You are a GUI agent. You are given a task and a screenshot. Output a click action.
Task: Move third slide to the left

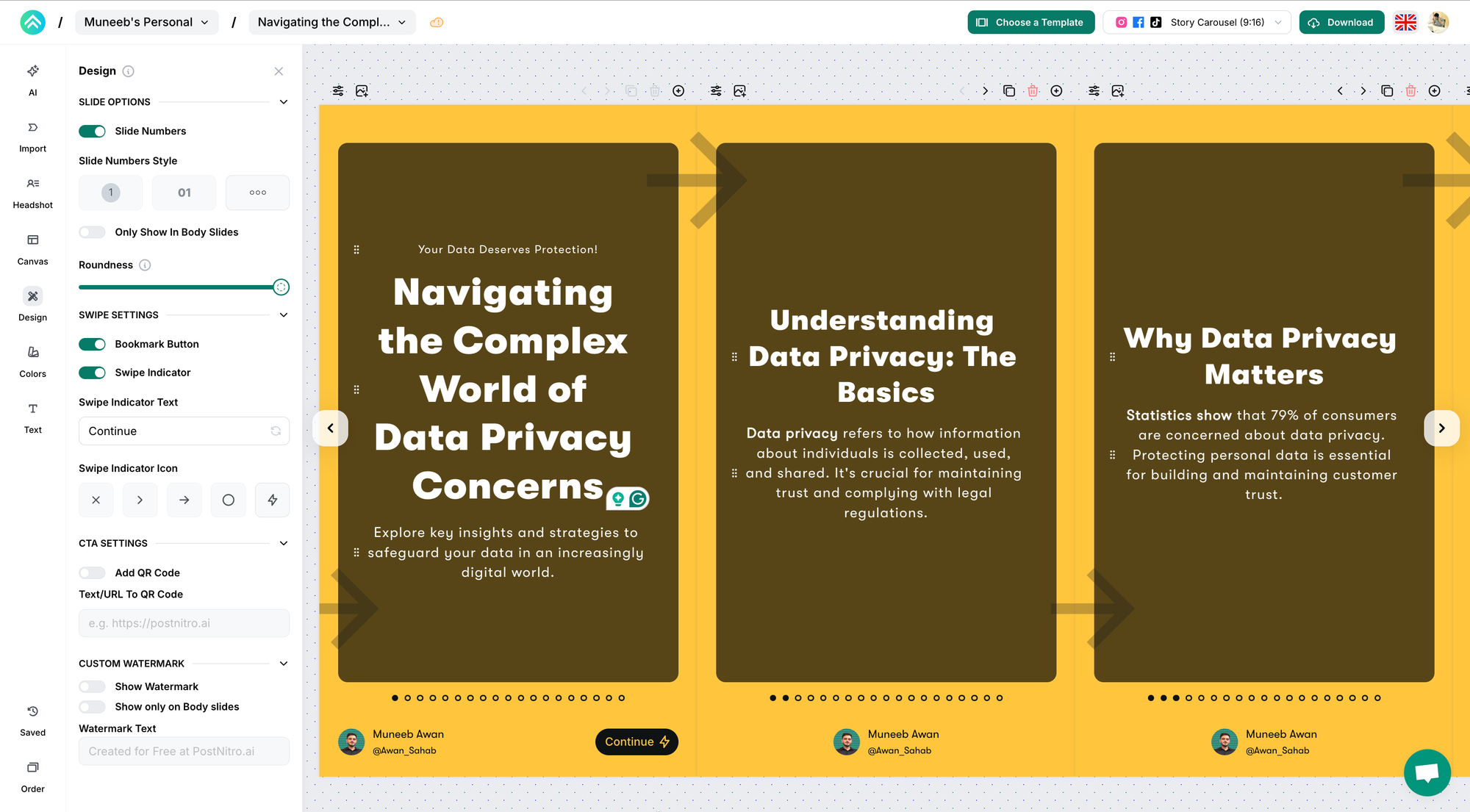[1340, 91]
